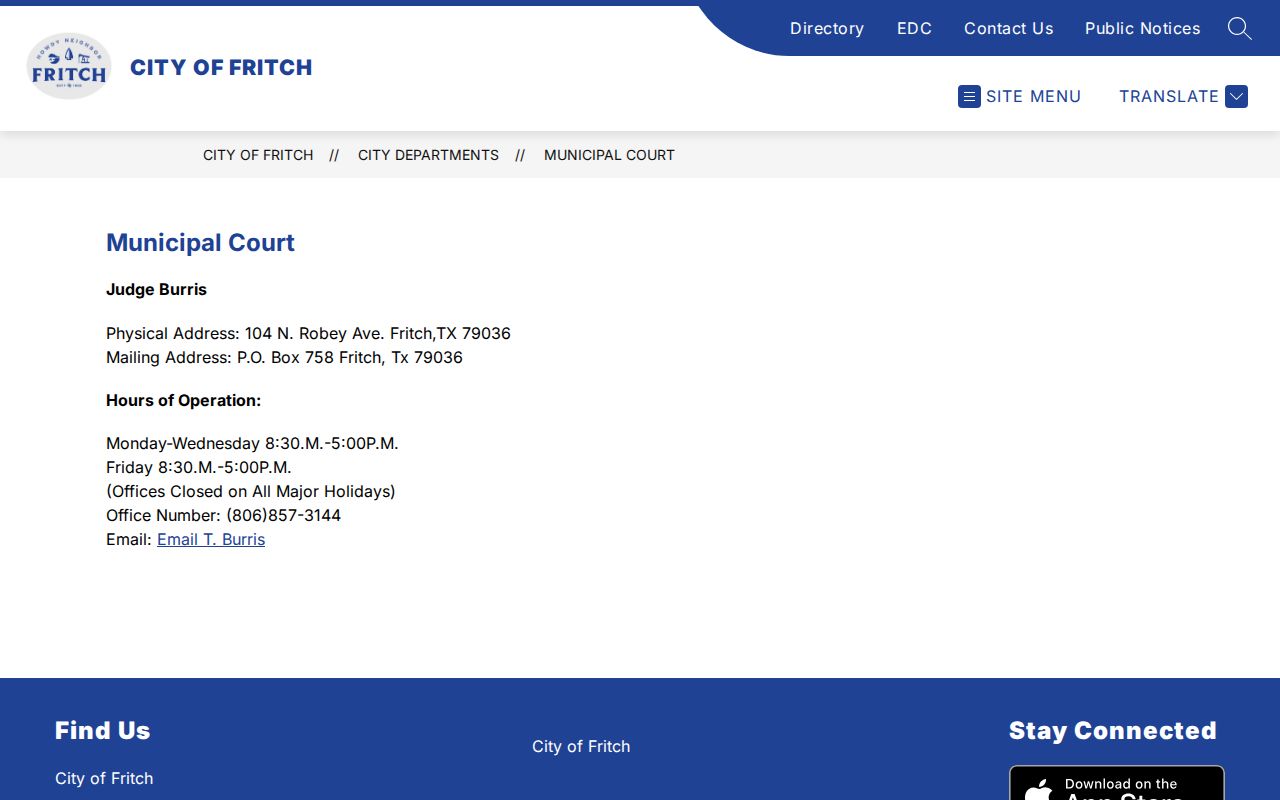Viewport: 1280px width, 800px height.
Task: Click the Monday-Wednesday hours line
Action: [252, 443]
